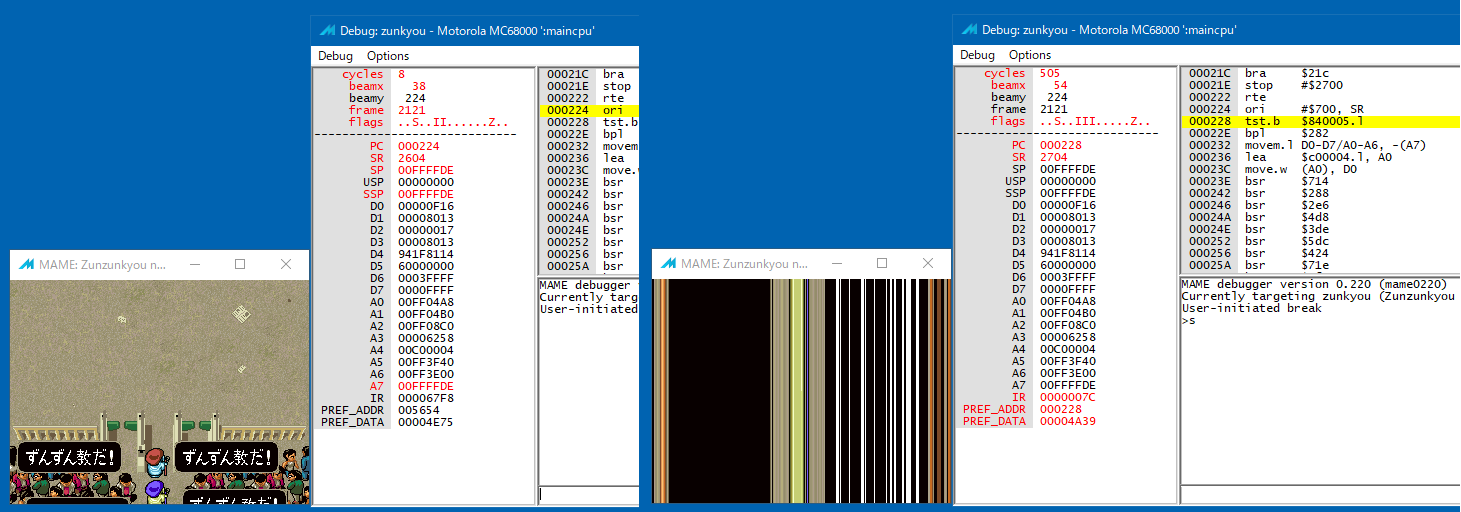Click MAME logo icon in right debugger title bar
Image resolution: width=1461 pixels, height=512 pixels.
coord(969,30)
